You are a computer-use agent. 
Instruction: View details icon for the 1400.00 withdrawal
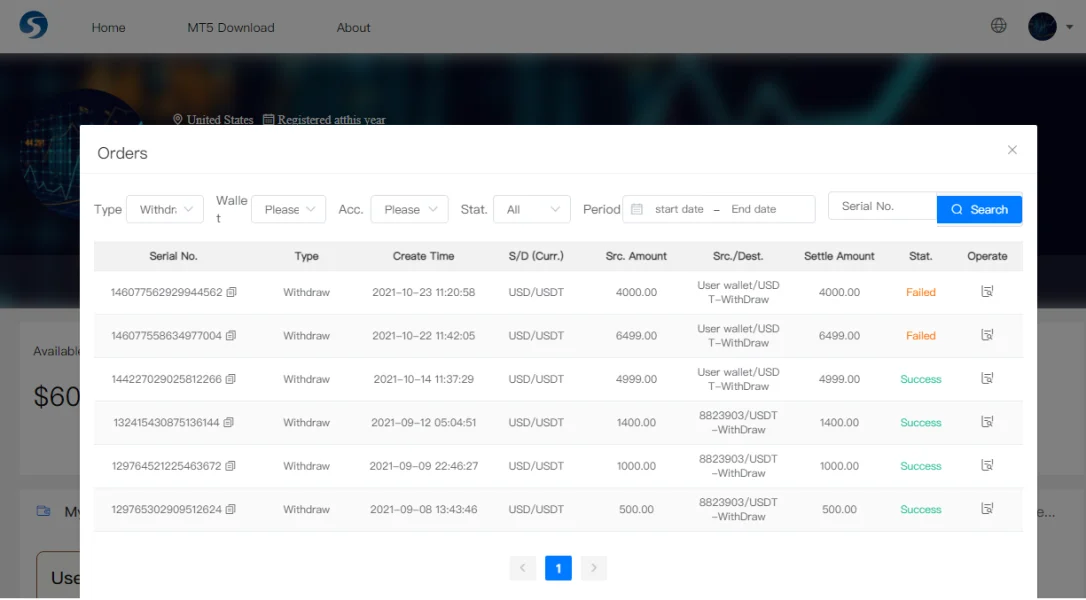[x=987, y=422]
